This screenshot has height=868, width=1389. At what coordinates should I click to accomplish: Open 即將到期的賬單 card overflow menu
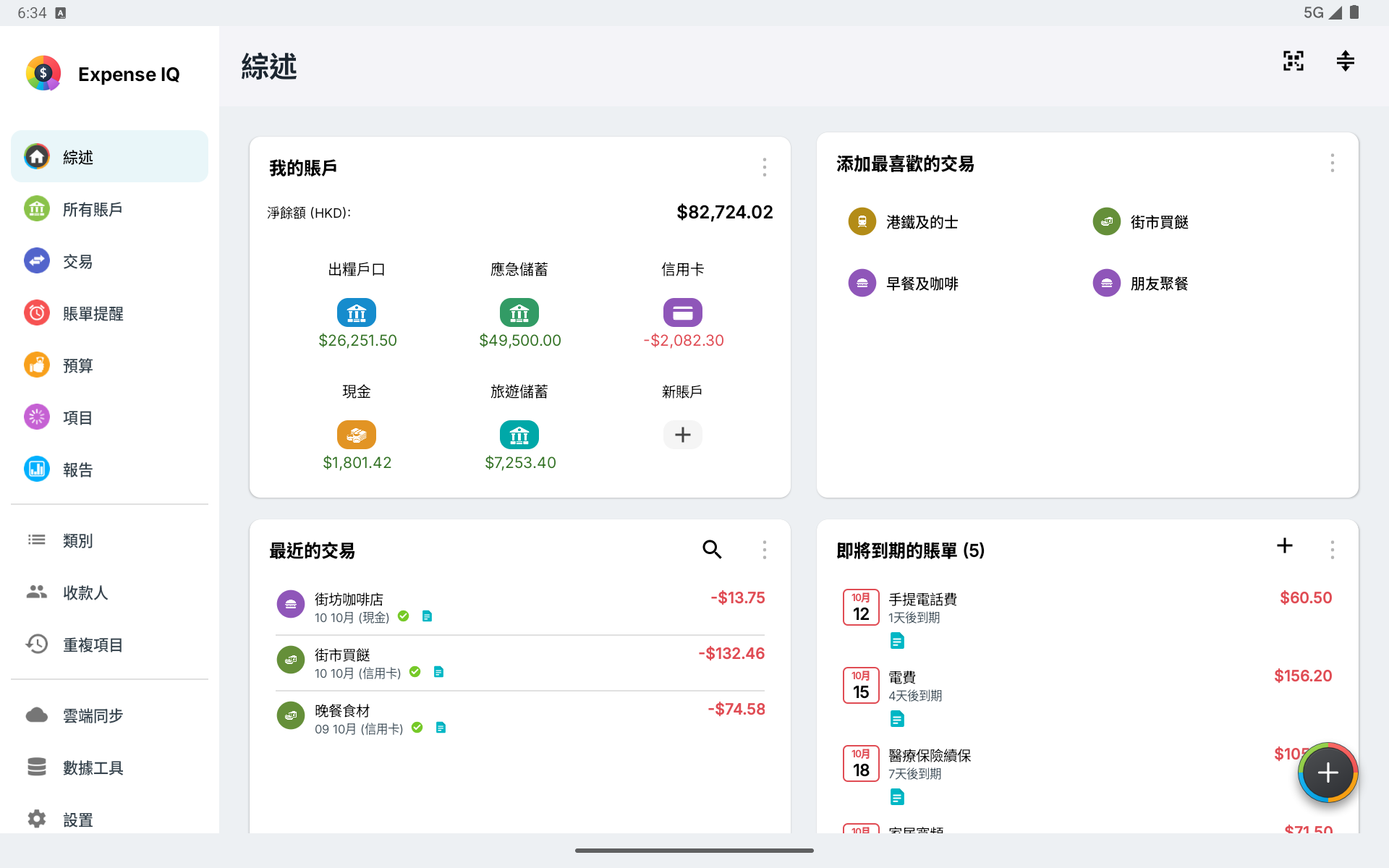coord(1332,550)
